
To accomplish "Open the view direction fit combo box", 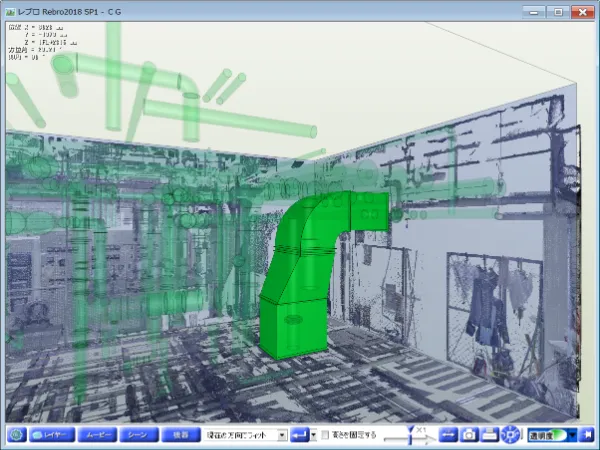I will pyautogui.click(x=246, y=435).
